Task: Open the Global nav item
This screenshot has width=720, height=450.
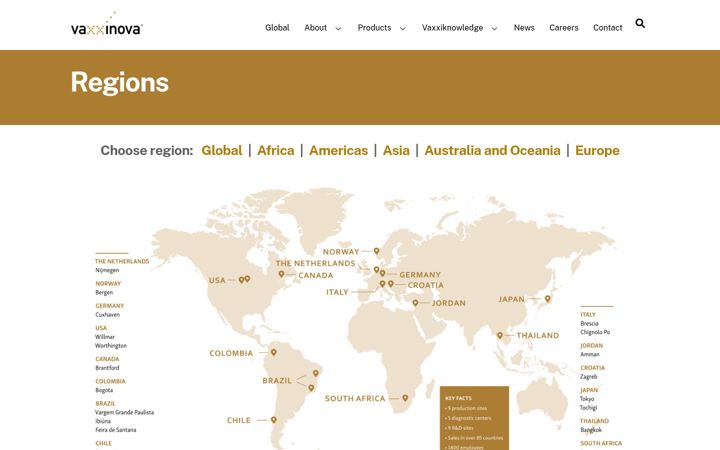Action: [277, 28]
